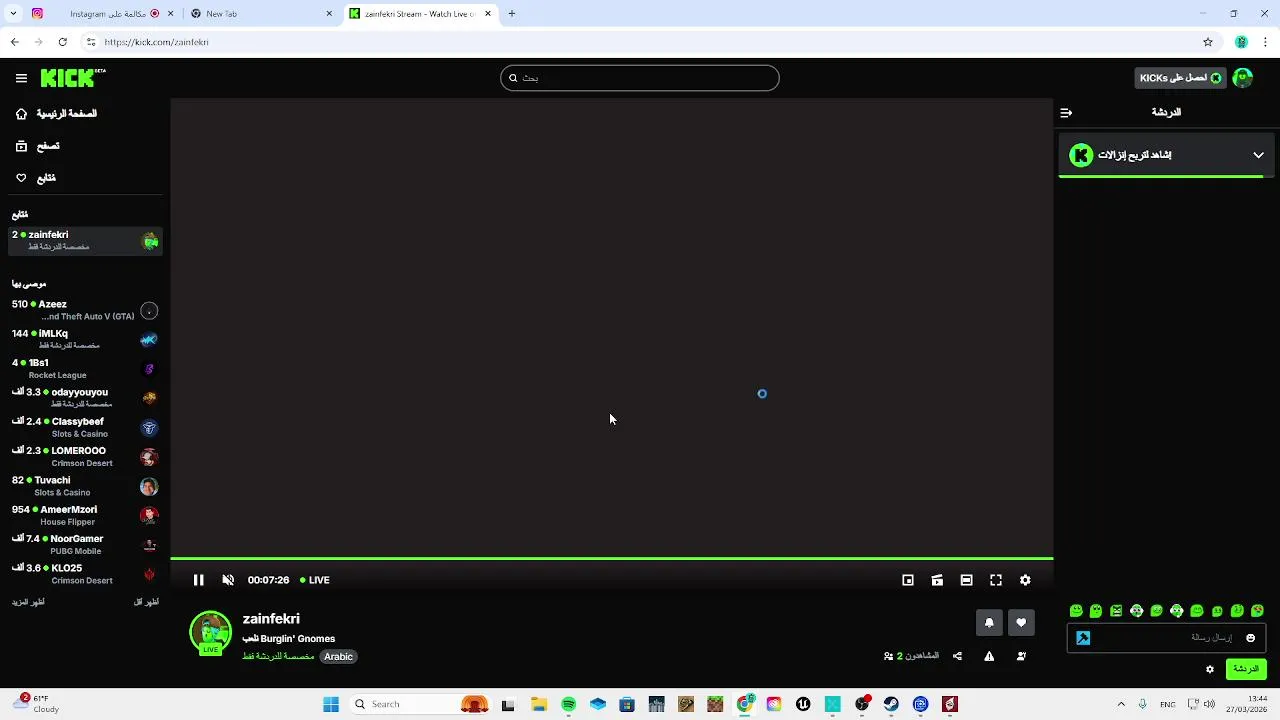
Task: Open the odayyouyou recommended channel
Action: (85, 398)
